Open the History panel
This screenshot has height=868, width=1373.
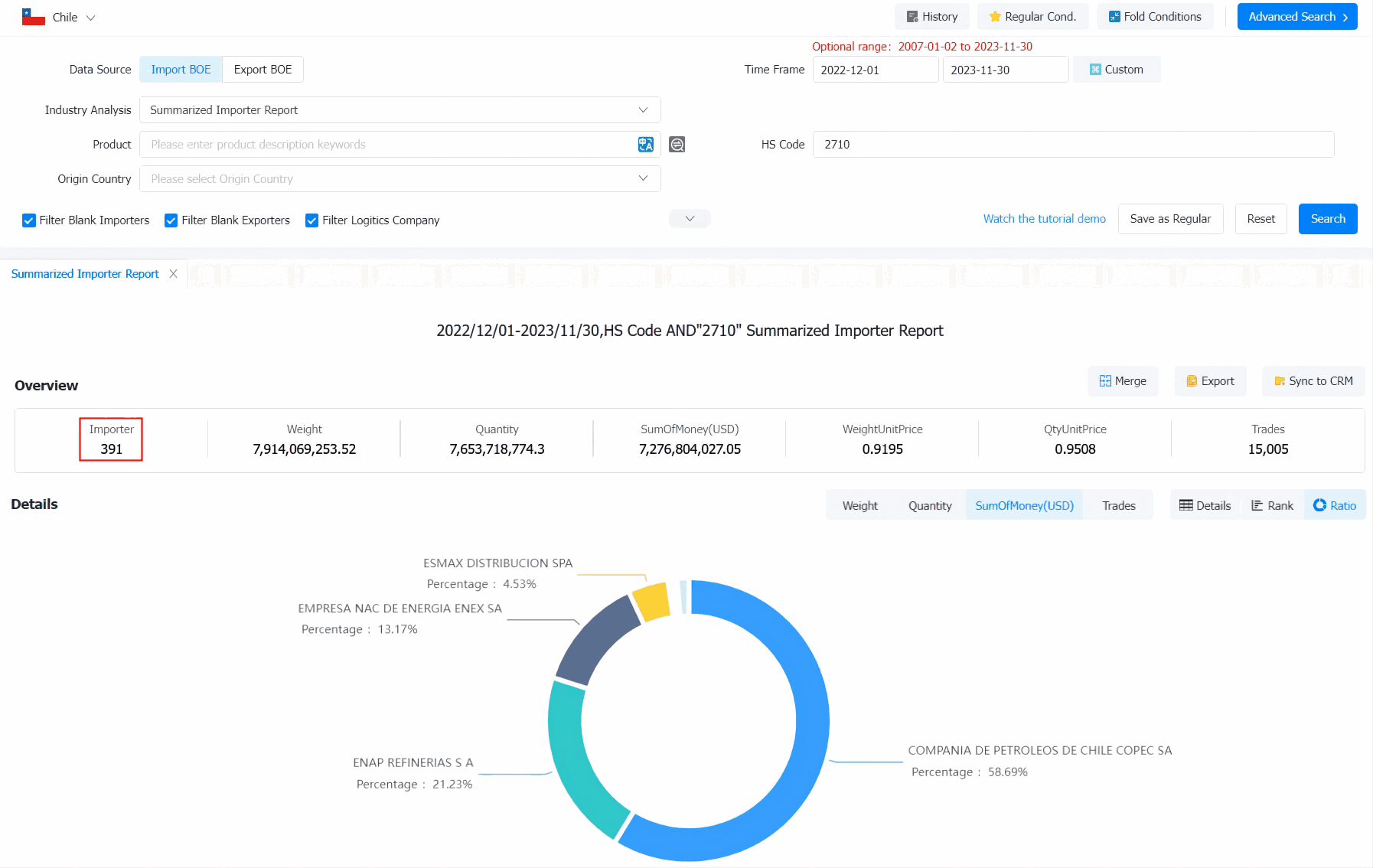(932, 17)
